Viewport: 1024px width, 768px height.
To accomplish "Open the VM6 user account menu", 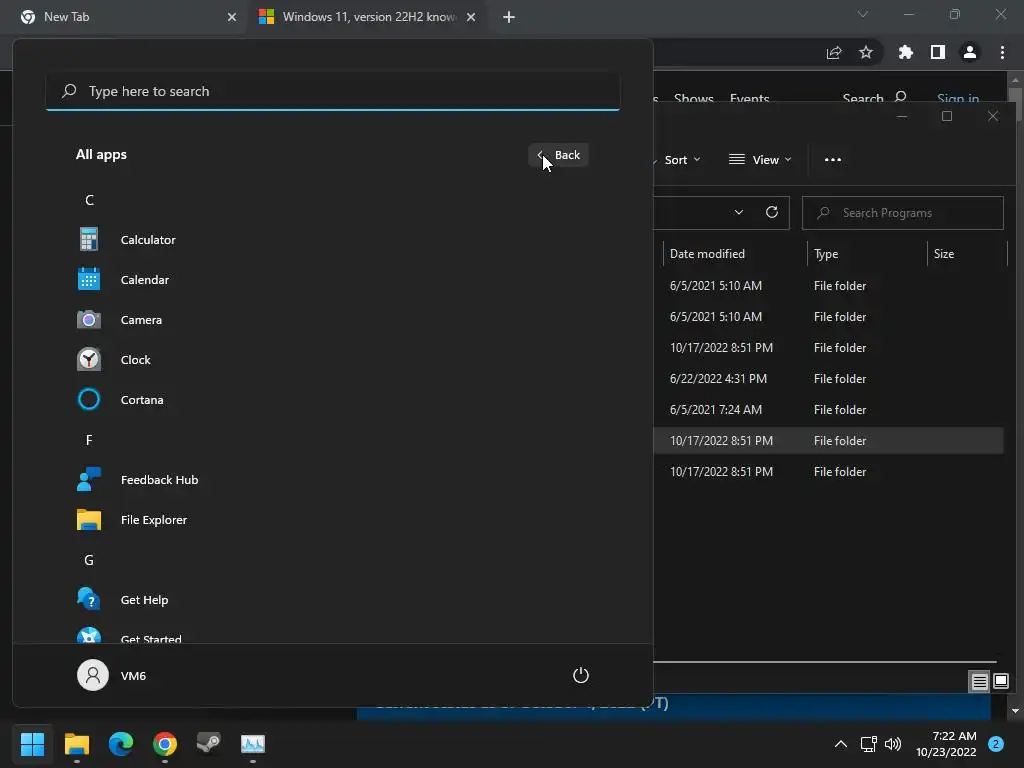I will point(112,675).
